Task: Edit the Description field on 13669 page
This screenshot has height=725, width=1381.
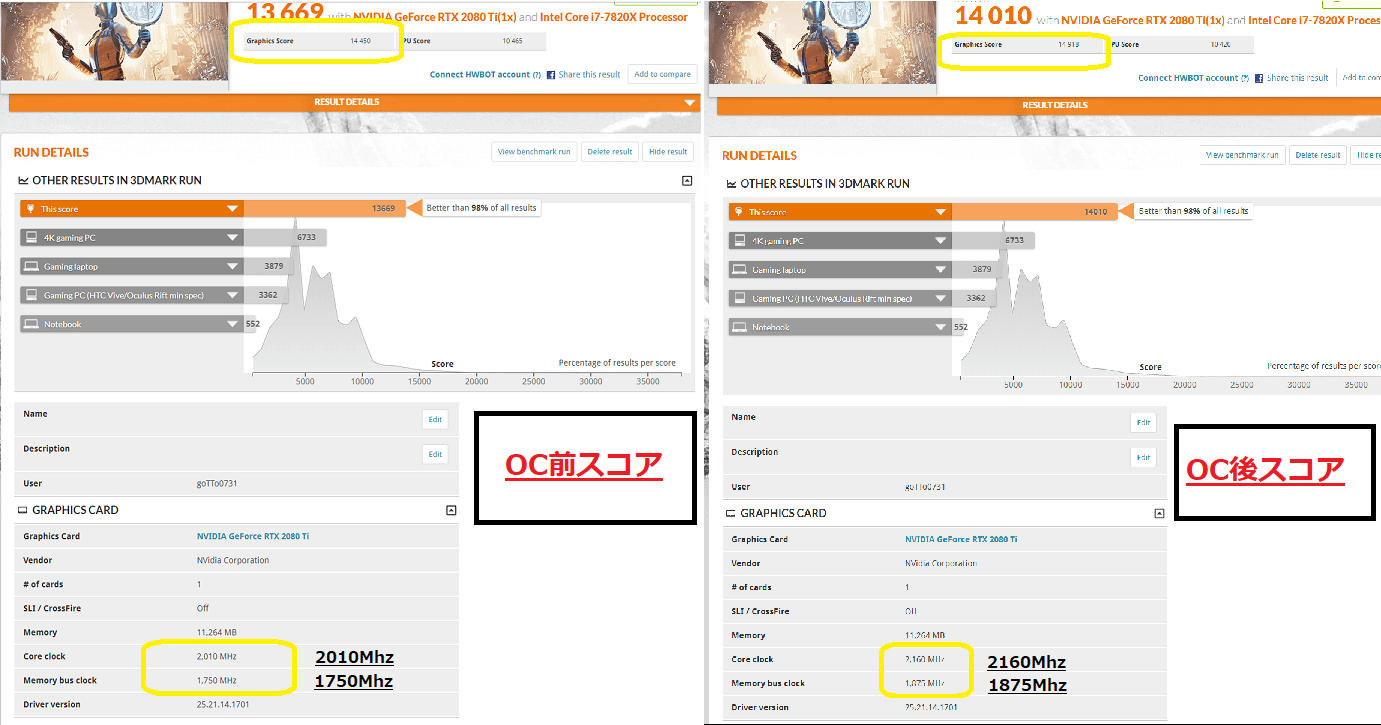Action: 435,454
